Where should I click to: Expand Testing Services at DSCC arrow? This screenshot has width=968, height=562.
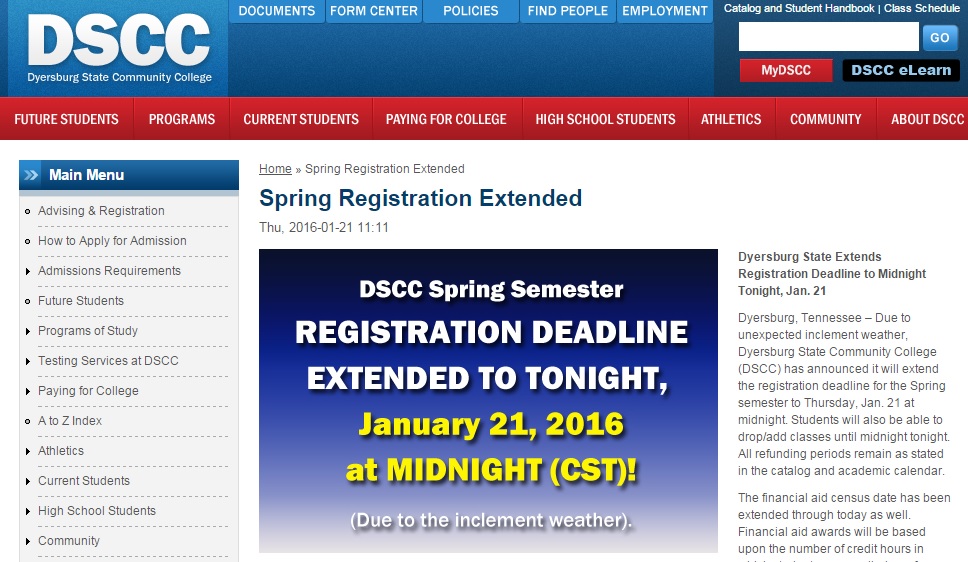(28, 361)
